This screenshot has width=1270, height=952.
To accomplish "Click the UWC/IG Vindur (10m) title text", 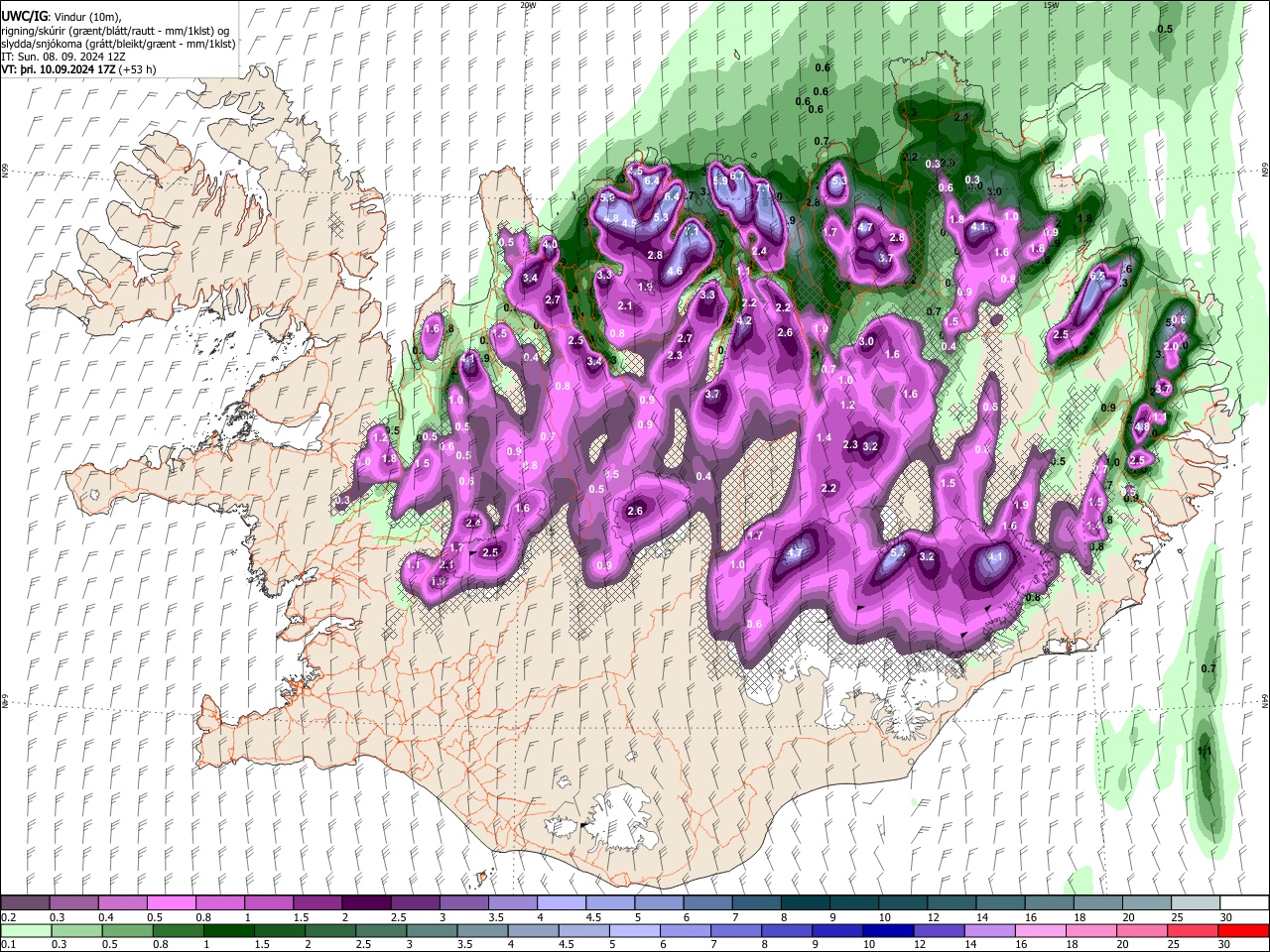I will (x=62, y=16).
